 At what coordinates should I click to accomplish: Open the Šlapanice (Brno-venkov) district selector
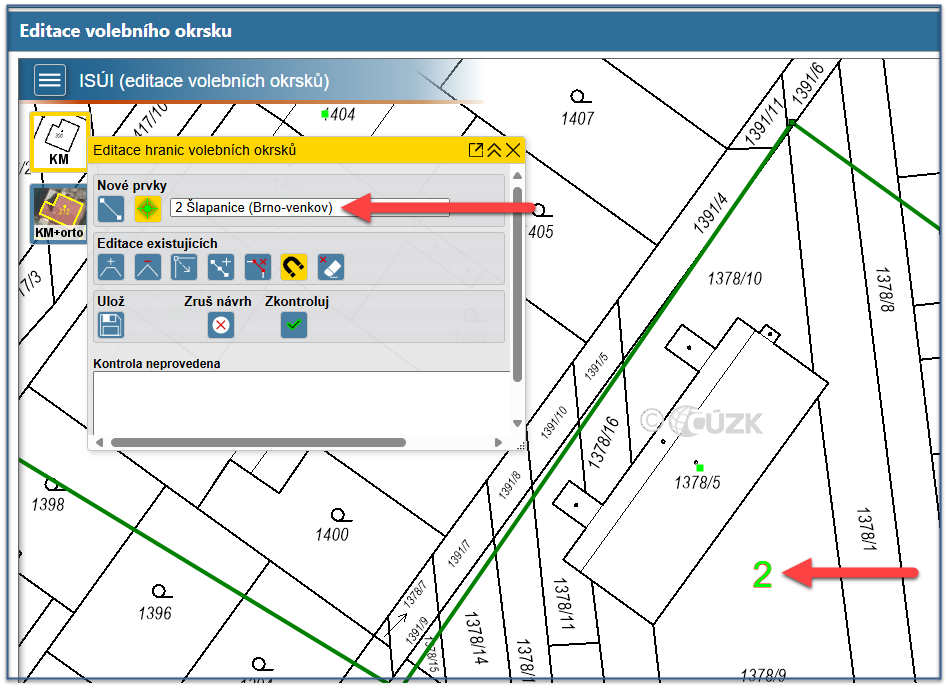[309, 207]
